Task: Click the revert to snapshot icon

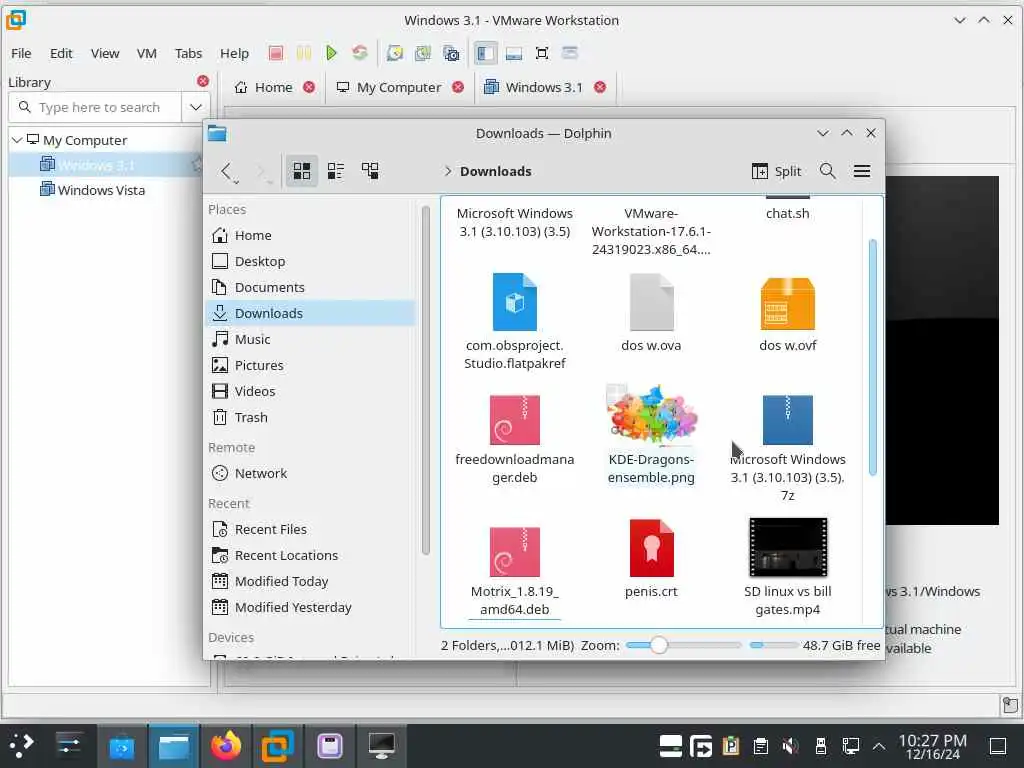Action: coord(423,53)
